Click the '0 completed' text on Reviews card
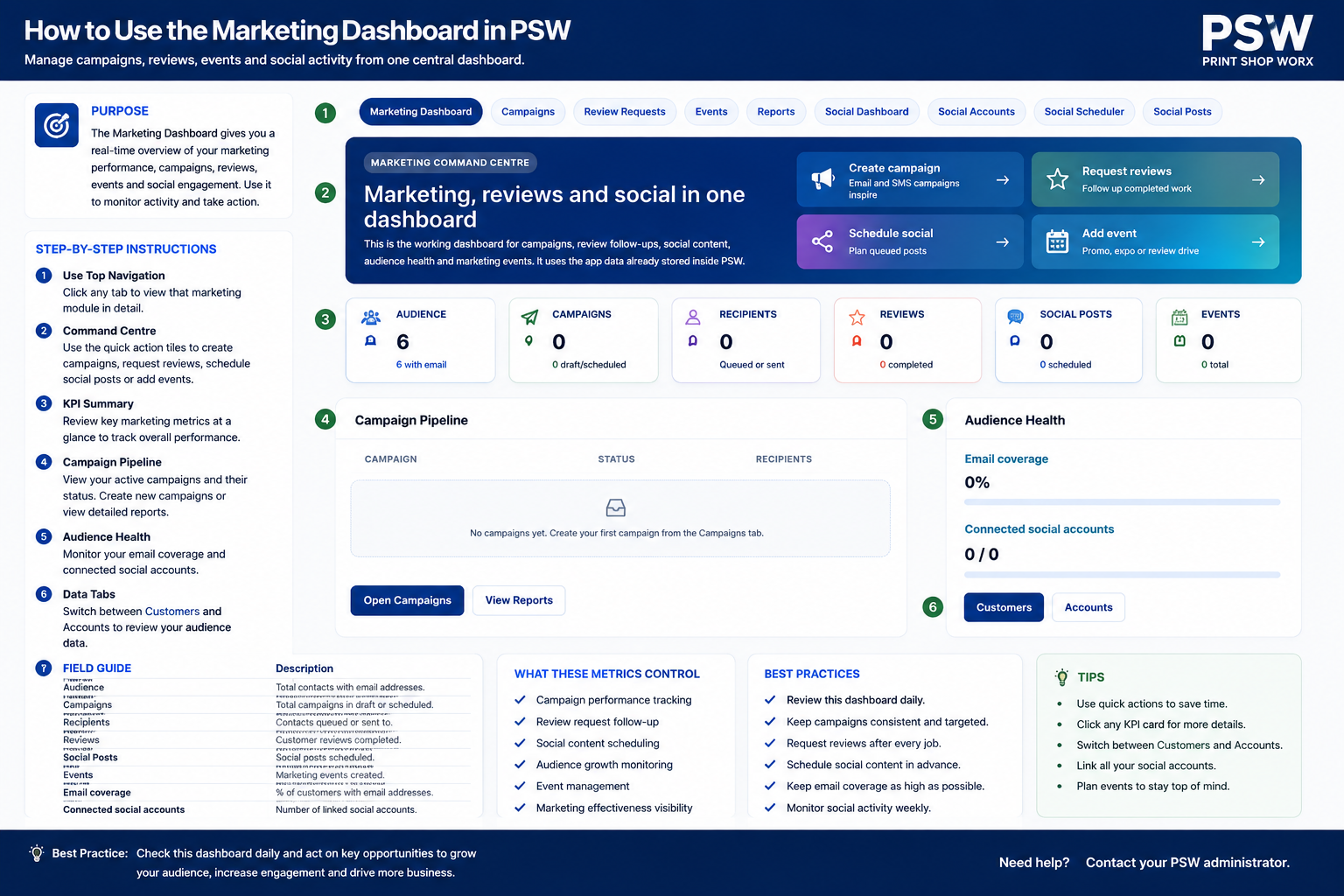The width and height of the screenshot is (1344, 896). pos(906,365)
